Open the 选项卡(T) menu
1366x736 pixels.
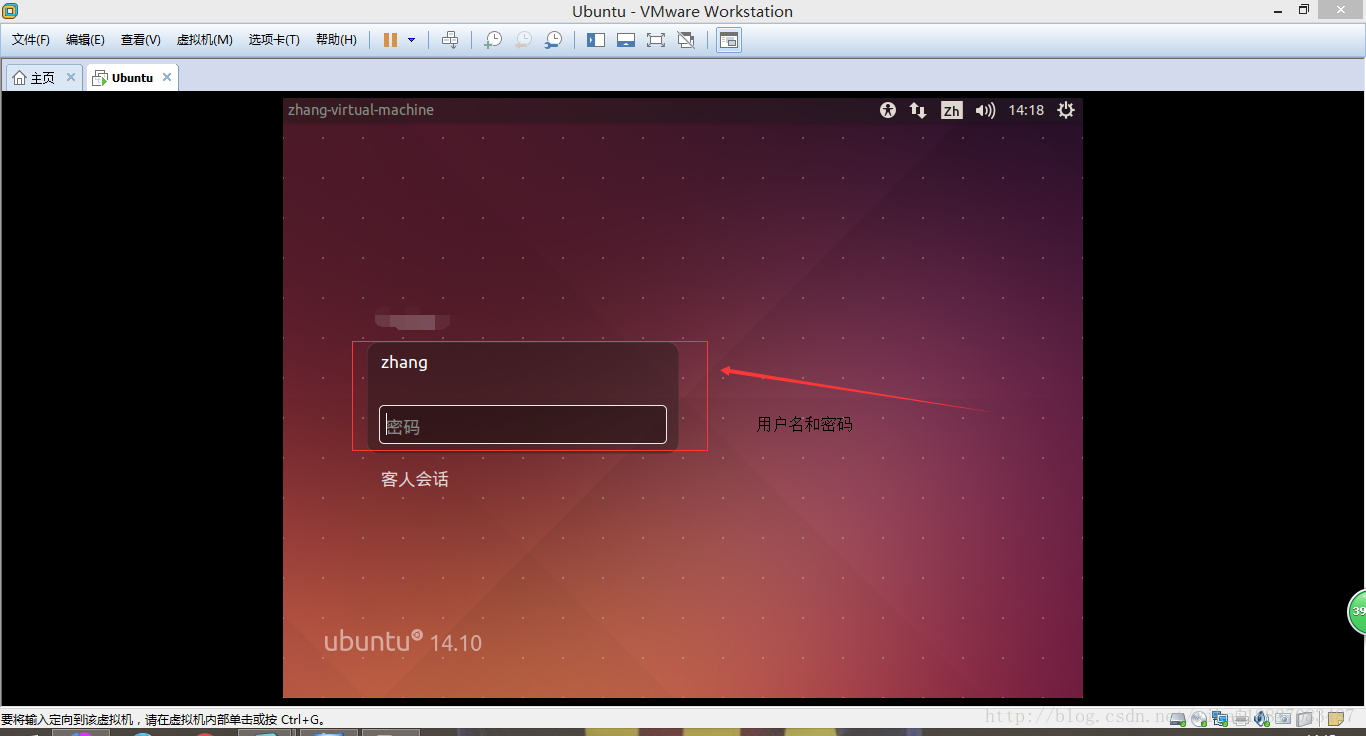[274, 40]
